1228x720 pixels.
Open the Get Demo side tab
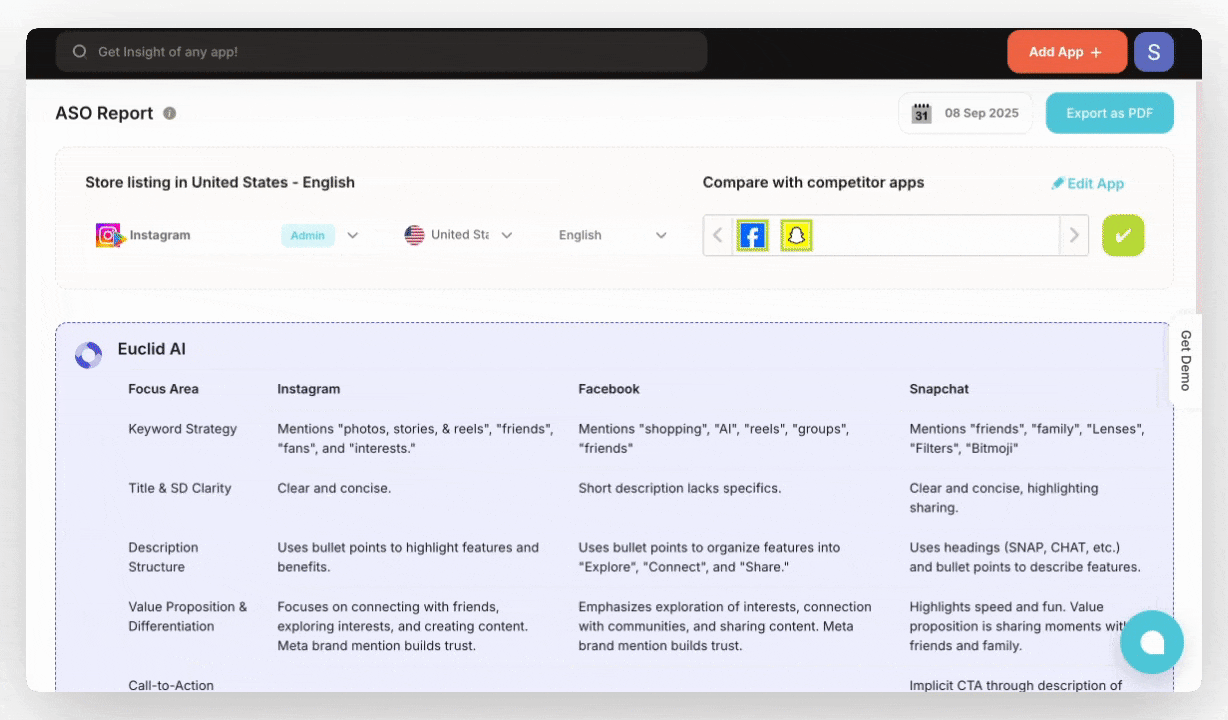tap(1185, 360)
